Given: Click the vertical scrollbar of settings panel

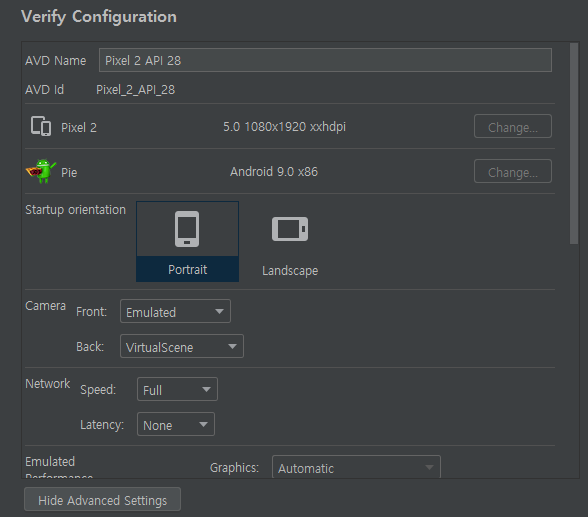Looking at the screenshot, I should [574, 144].
